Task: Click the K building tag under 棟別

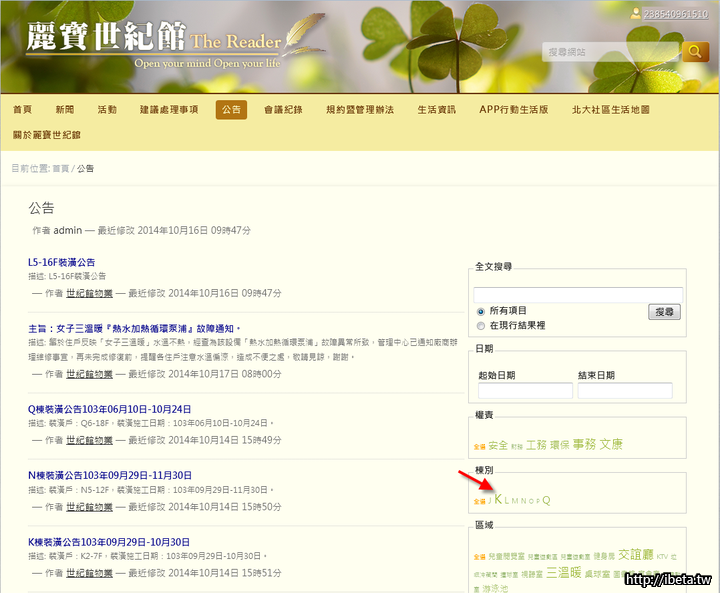Action: pyautogui.click(x=498, y=499)
